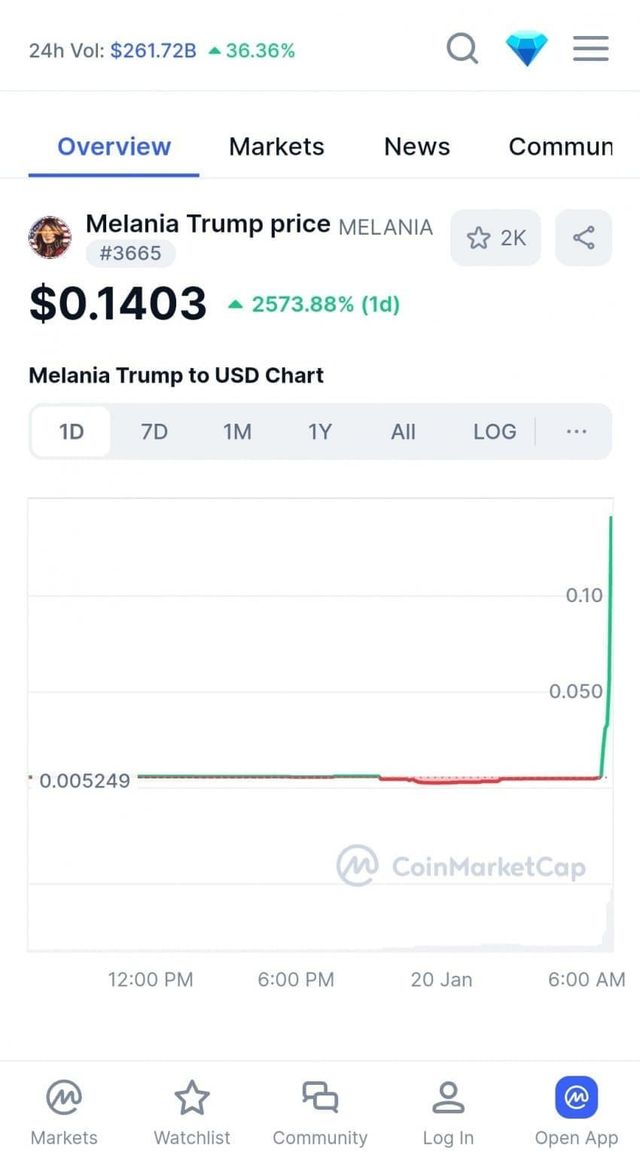This screenshot has width=640, height=1160.
Task: Switch to the Markets tab
Action: [276, 147]
